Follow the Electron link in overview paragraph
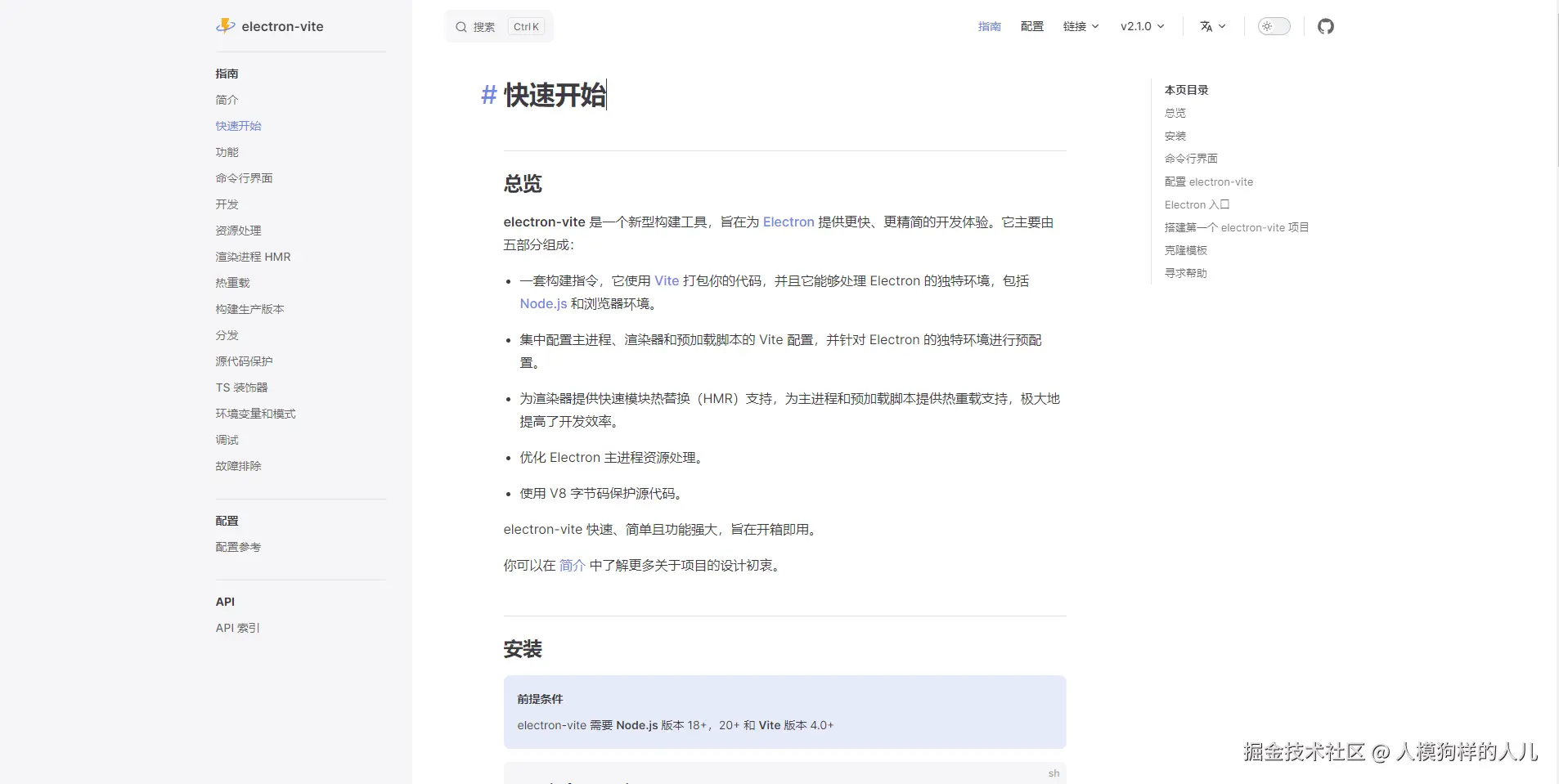The width and height of the screenshot is (1559, 784). coord(788,222)
